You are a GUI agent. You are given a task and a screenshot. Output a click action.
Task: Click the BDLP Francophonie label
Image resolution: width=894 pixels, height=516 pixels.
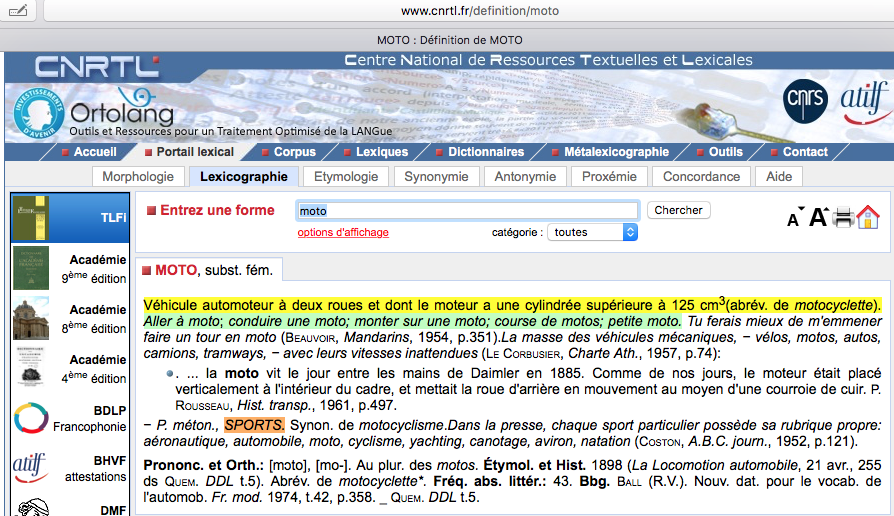point(90,419)
